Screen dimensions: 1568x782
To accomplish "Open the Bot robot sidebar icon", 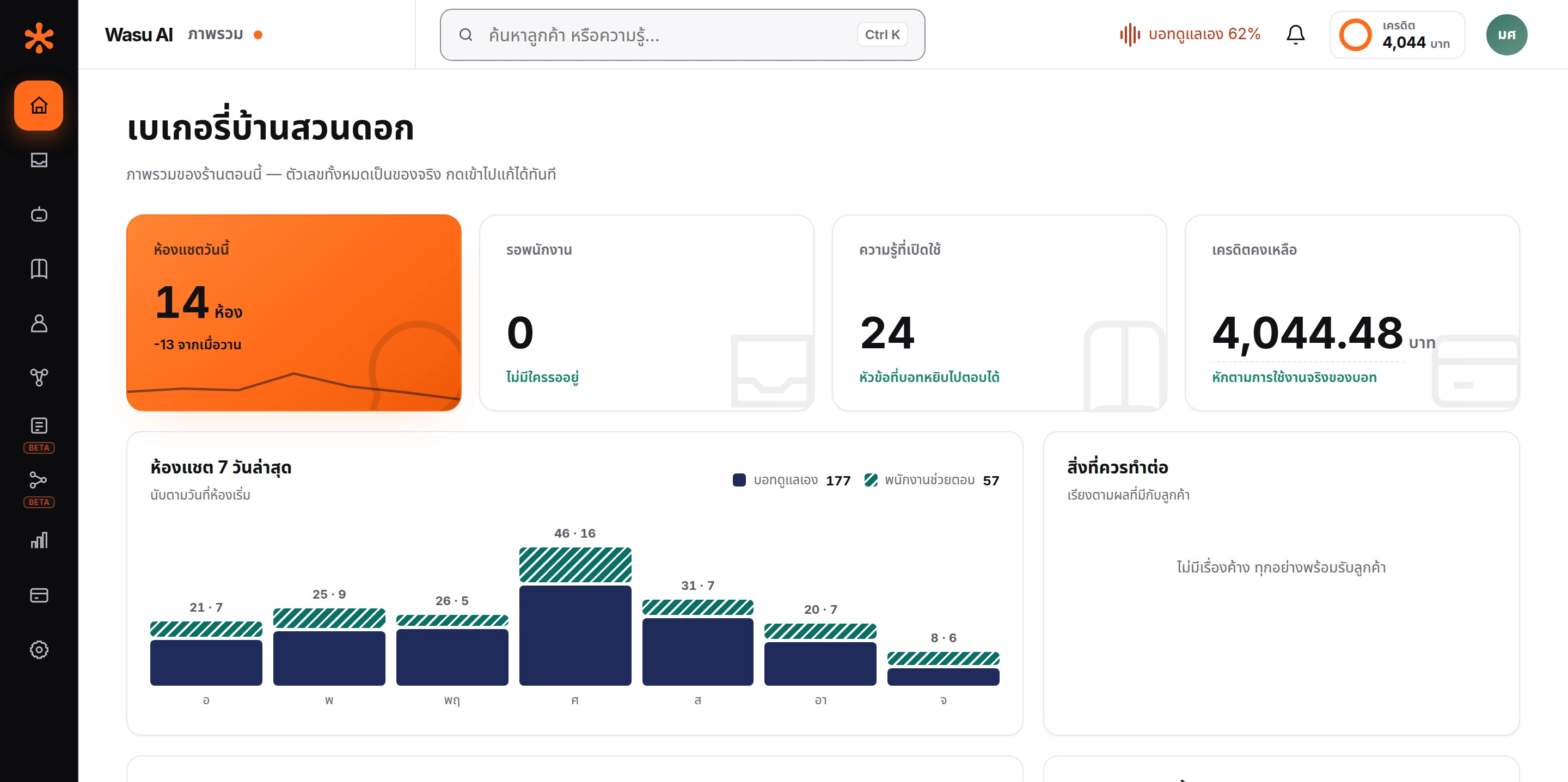I will [39, 214].
